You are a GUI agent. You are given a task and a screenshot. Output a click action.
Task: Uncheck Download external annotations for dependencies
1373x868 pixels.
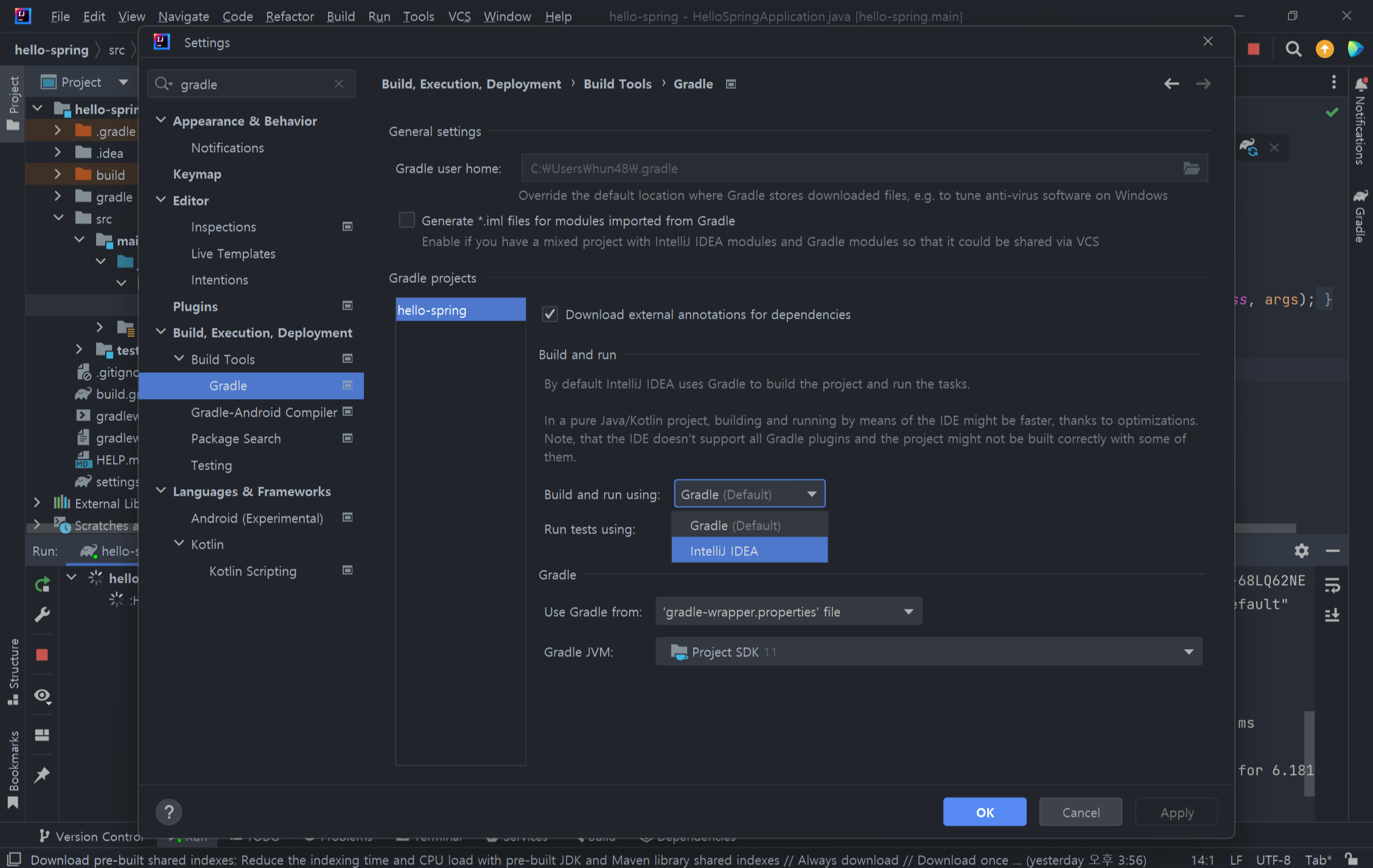pyautogui.click(x=550, y=314)
